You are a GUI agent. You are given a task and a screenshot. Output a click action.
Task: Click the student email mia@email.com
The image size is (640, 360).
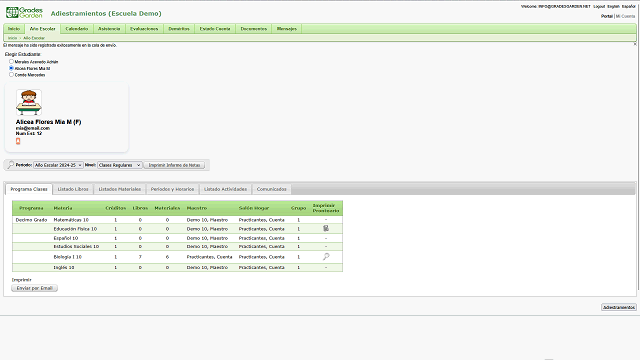click(33, 128)
